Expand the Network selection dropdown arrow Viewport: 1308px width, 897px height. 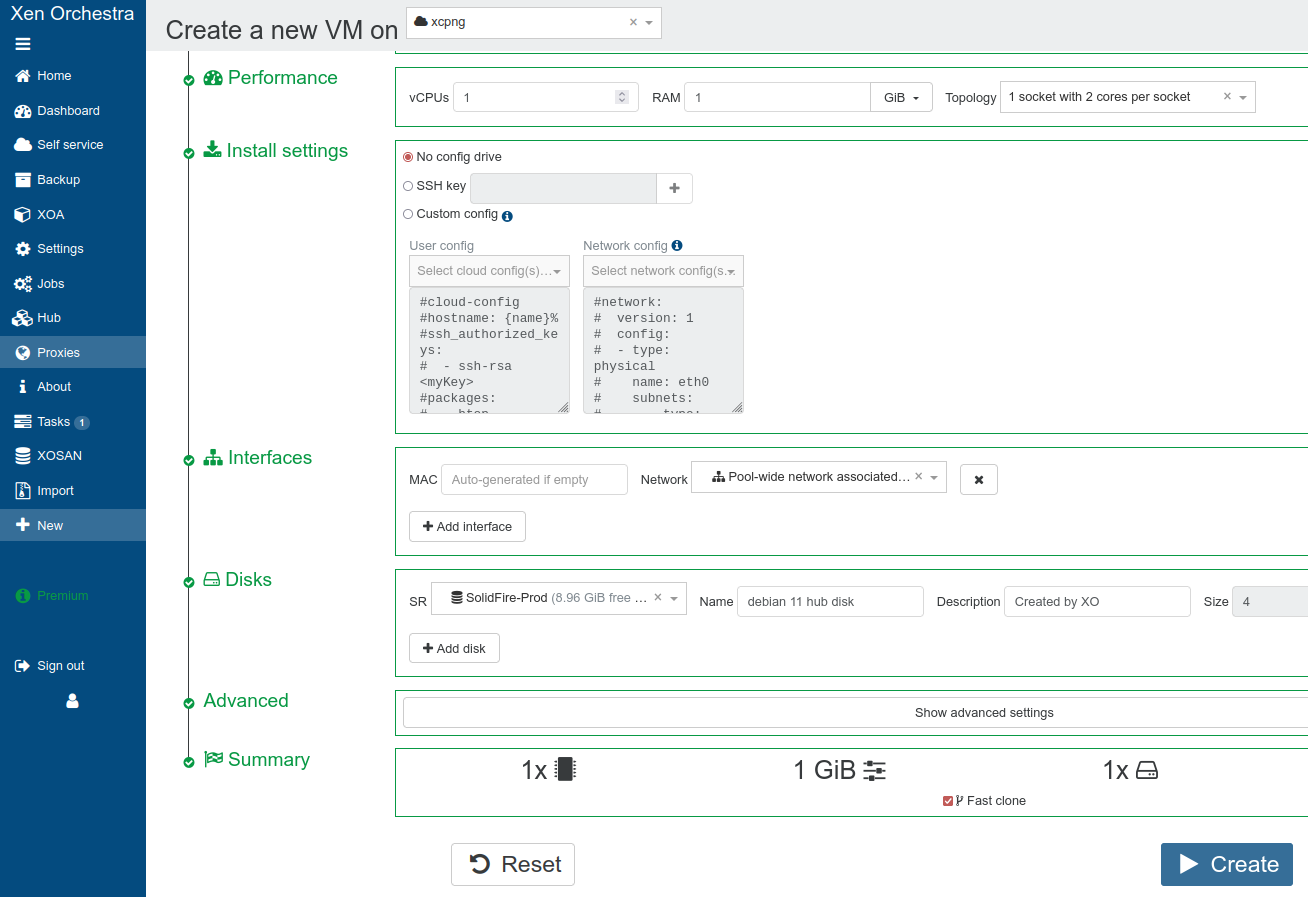[935, 478]
